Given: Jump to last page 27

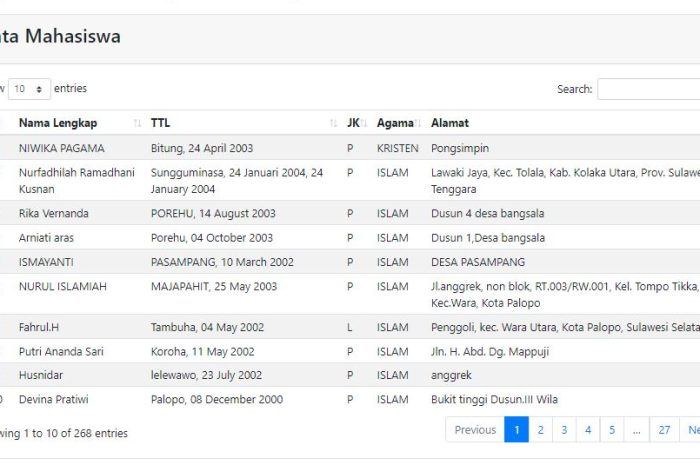Looking at the screenshot, I should point(664,430).
